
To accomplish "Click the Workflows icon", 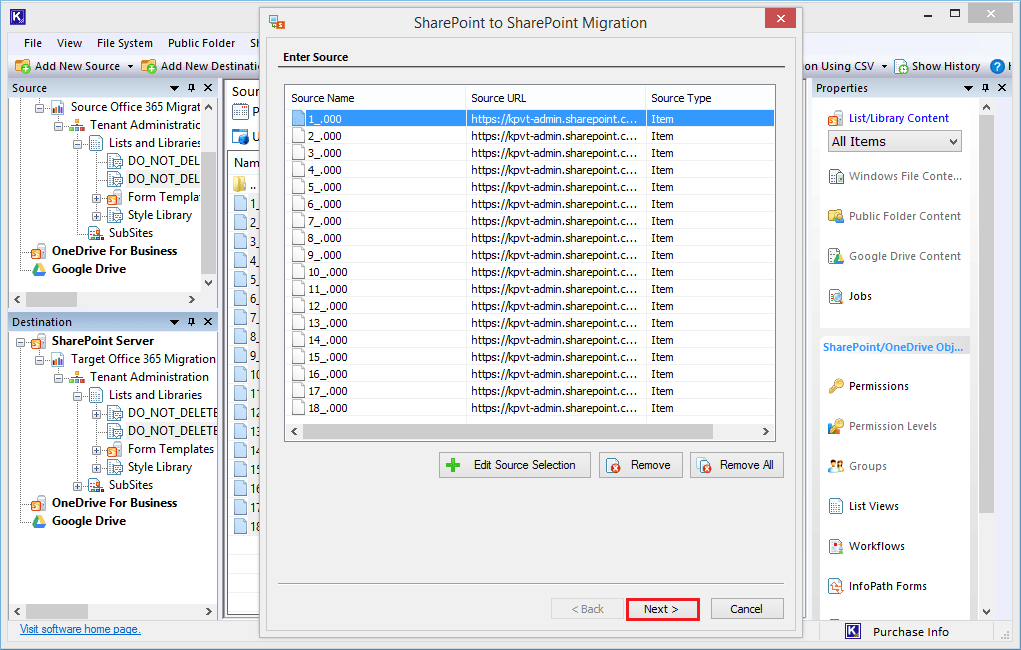I will click(x=835, y=546).
